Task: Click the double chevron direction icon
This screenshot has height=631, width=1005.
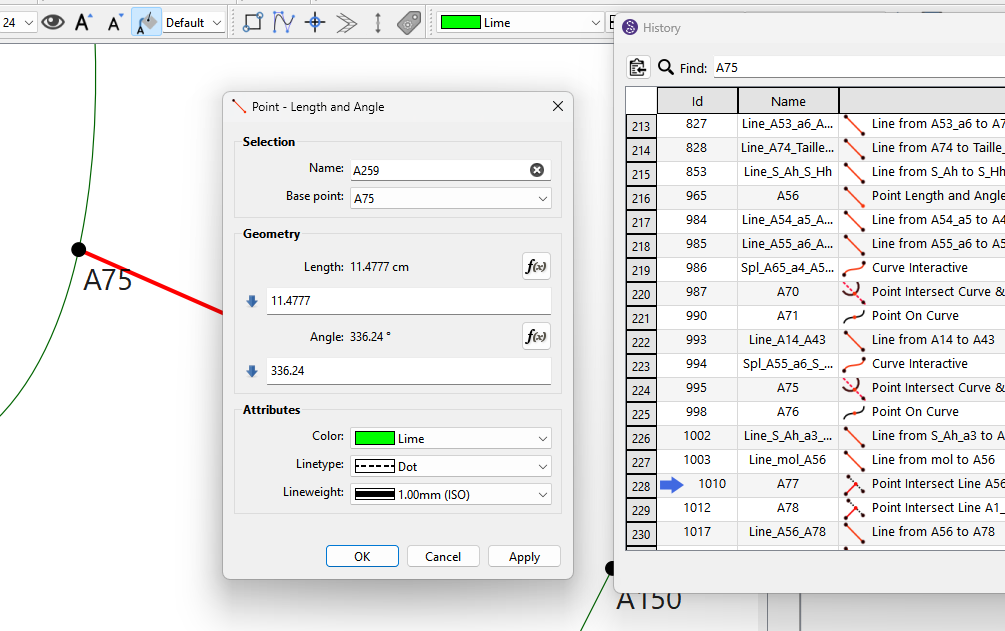Action: click(x=347, y=22)
